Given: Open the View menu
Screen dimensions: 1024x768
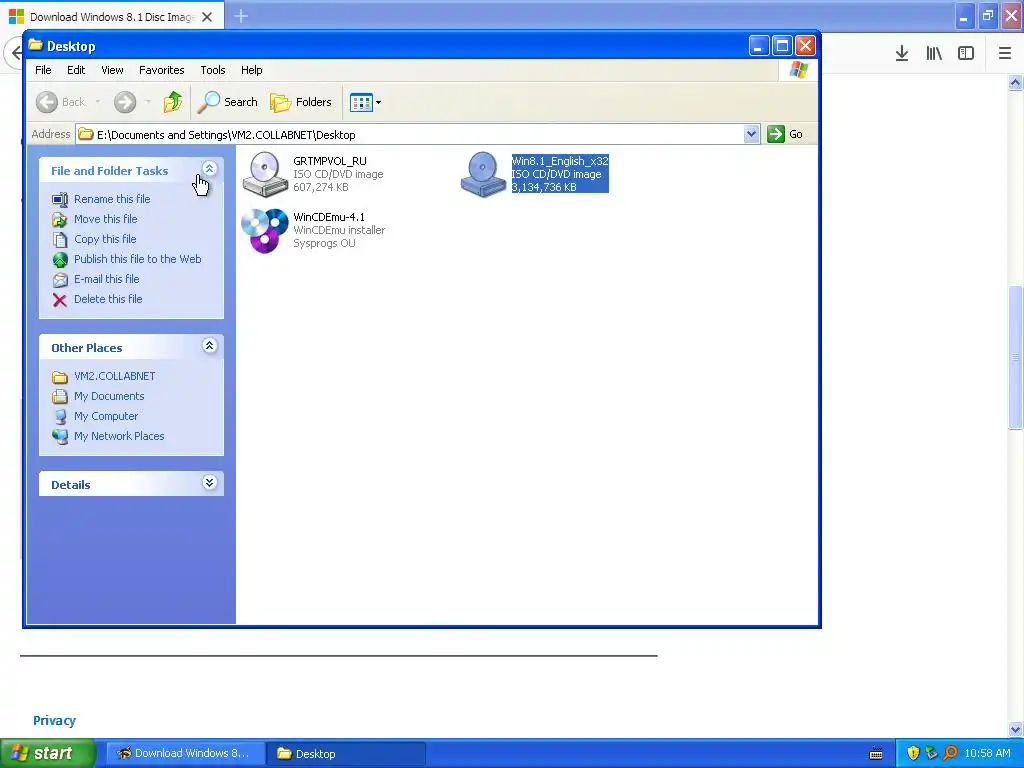Looking at the screenshot, I should (x=112, y=70).
